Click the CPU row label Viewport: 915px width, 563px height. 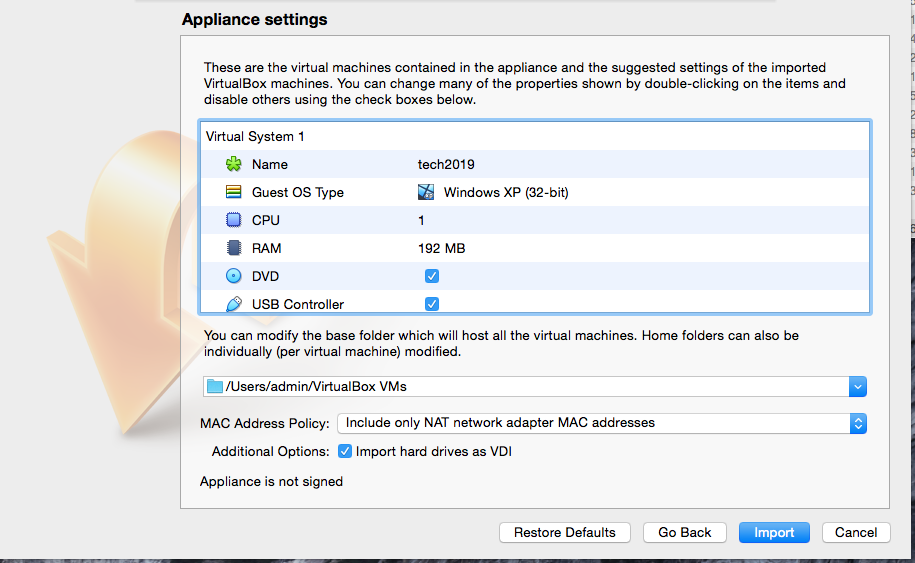[x=266, y=221]
